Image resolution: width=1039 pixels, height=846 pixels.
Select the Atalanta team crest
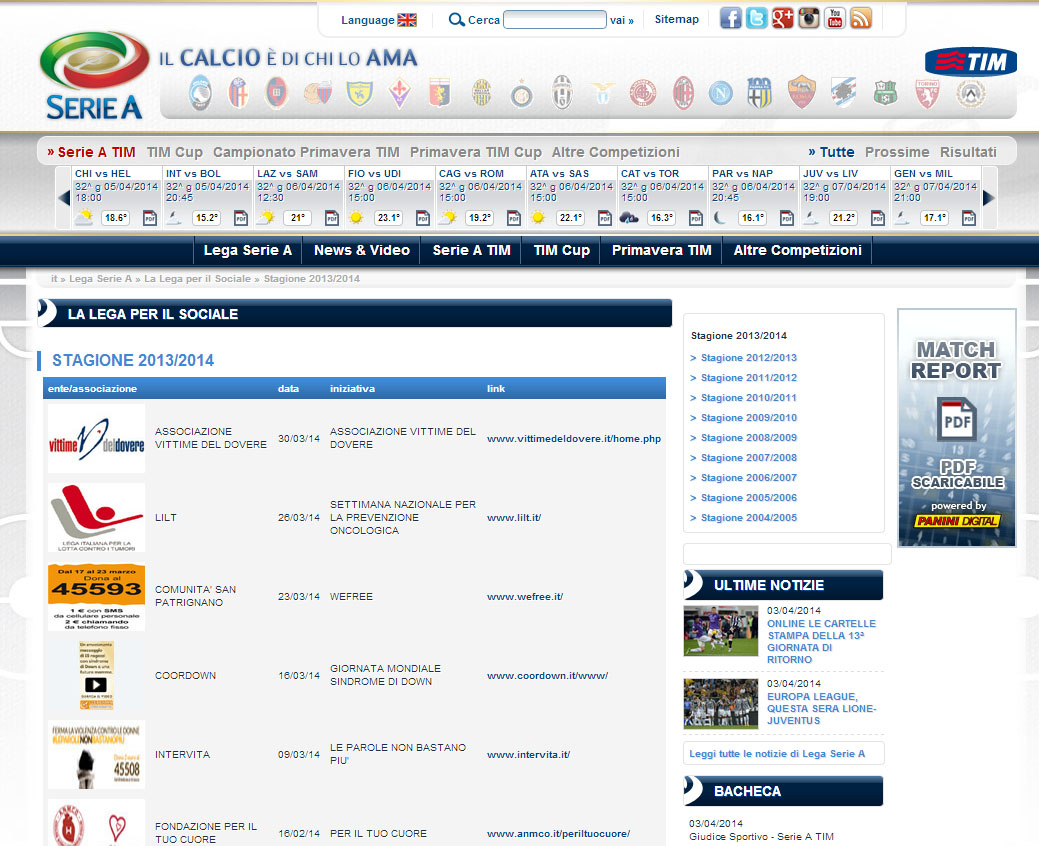(x=199, y=93)
